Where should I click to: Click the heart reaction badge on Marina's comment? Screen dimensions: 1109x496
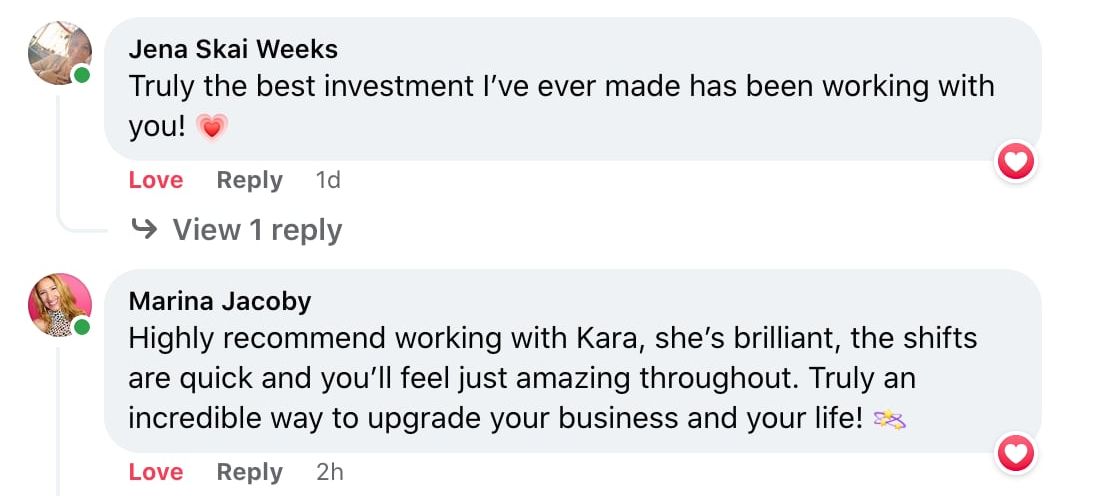(x=1016, y=455)
